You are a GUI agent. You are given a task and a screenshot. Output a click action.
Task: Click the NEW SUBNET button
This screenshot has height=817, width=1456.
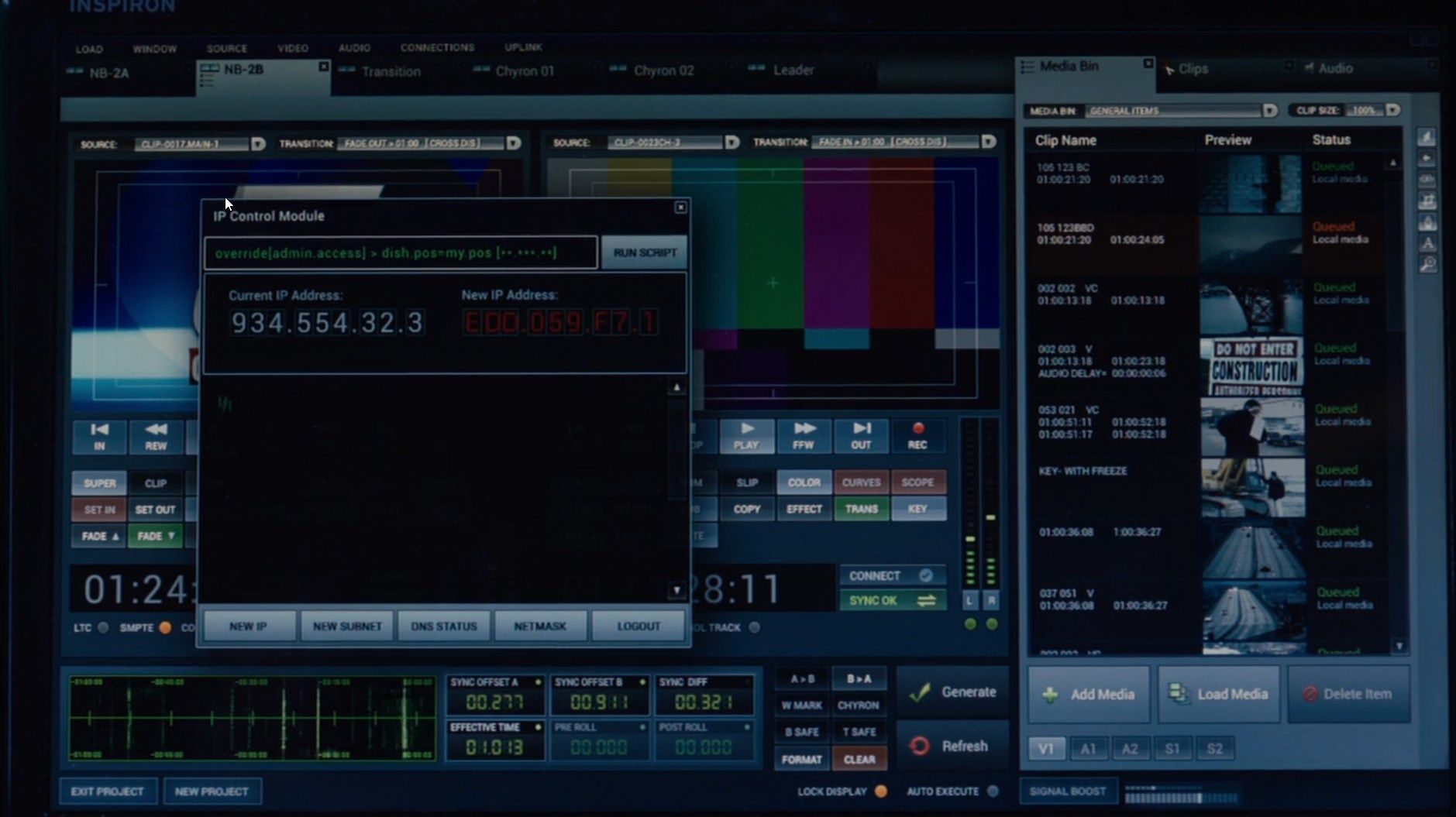[x=347, y=626]
